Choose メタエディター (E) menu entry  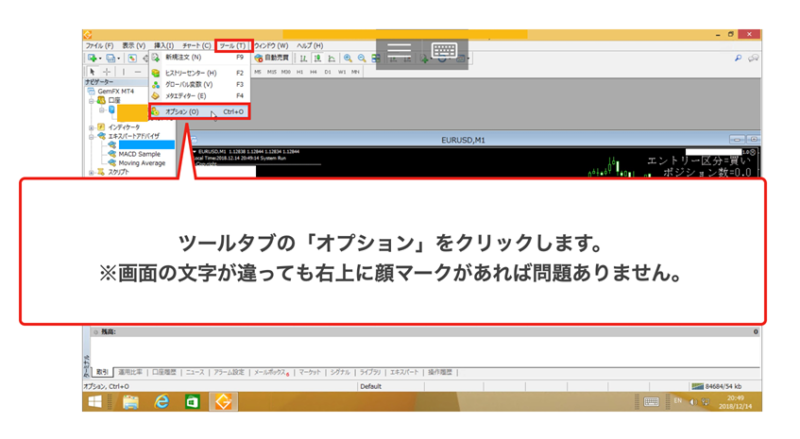(199, 96)
